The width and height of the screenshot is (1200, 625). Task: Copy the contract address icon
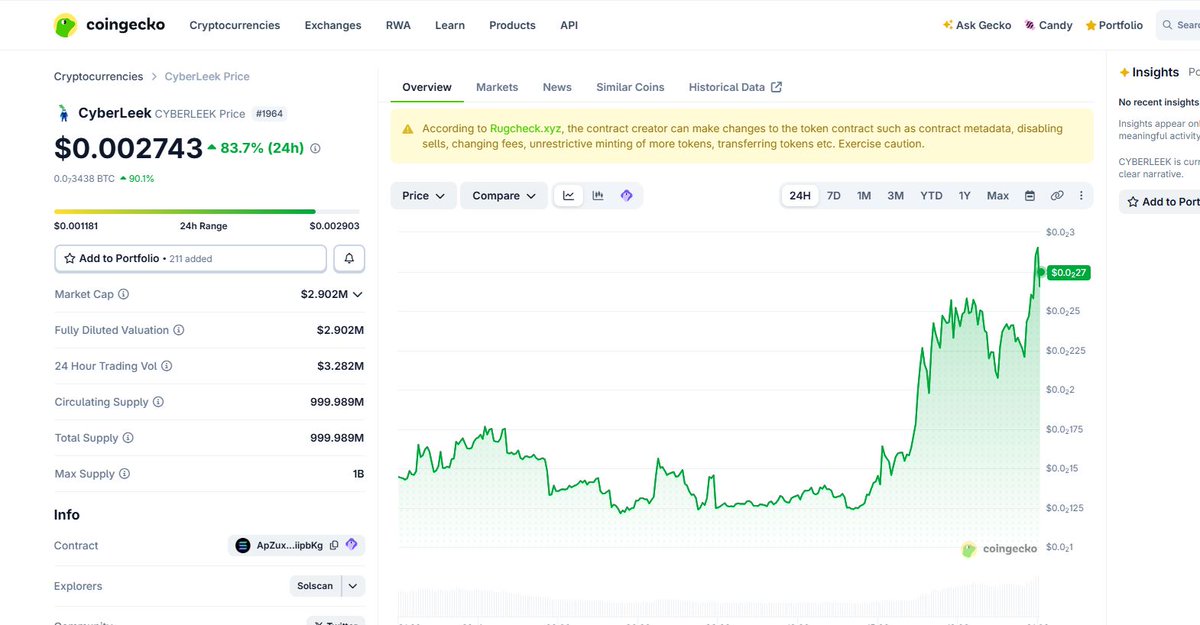click(334, 545)
